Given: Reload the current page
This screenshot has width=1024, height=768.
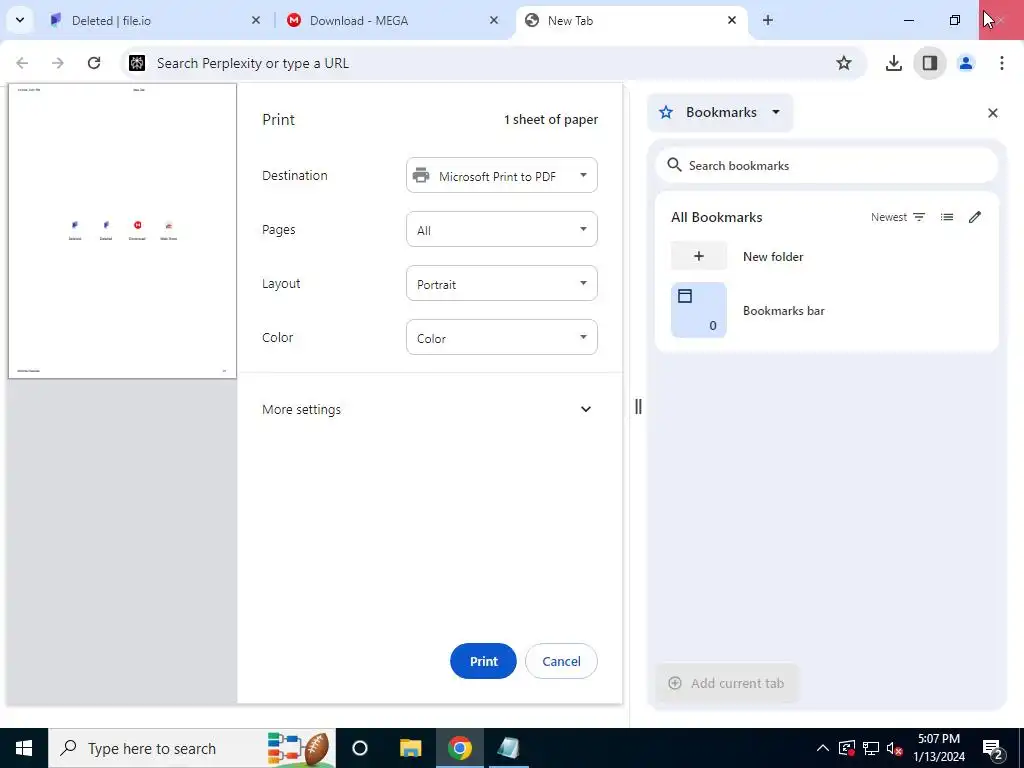Looking at the screenshot, I should click(x=94, y=63).
